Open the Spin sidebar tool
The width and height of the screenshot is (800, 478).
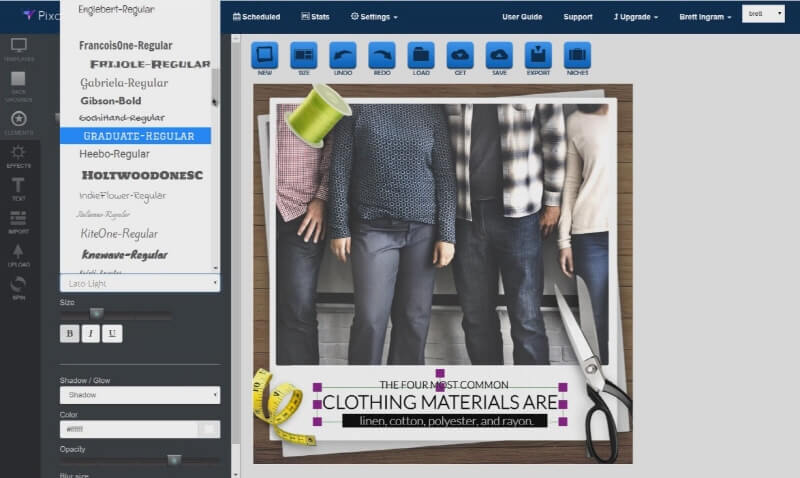click(18, 288)
